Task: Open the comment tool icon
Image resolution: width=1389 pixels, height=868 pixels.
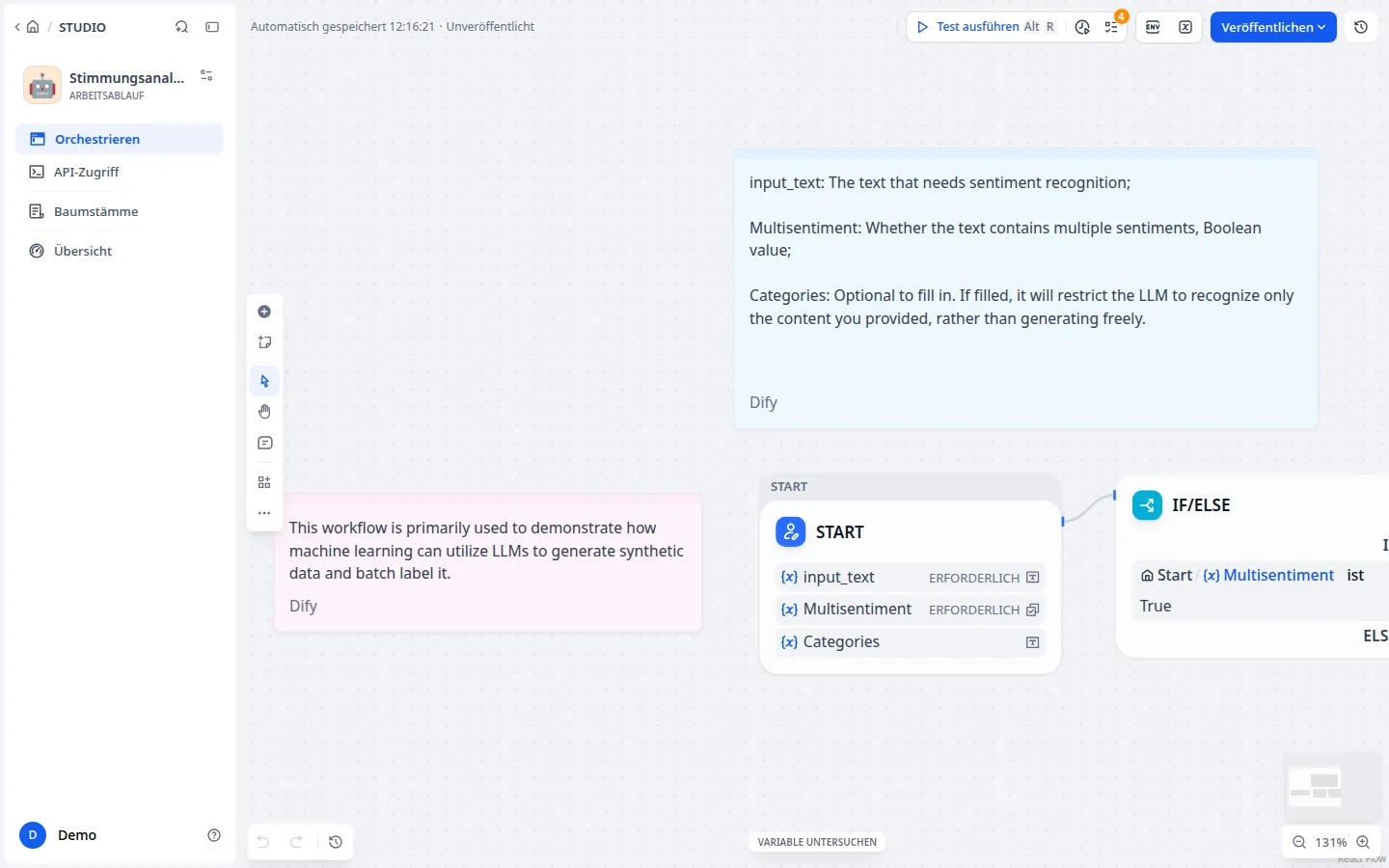Action: pyautogui.click(x=264, y=443)
